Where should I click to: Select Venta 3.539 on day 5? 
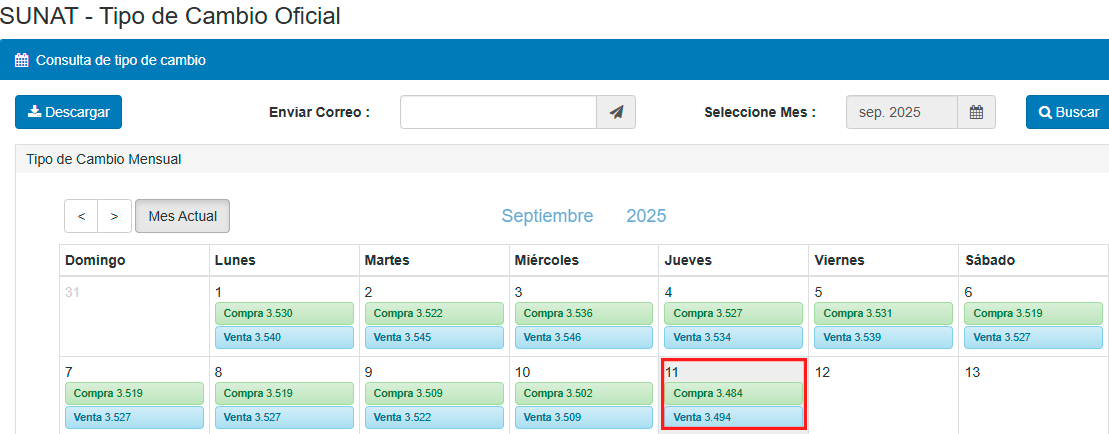click(884, 337)
